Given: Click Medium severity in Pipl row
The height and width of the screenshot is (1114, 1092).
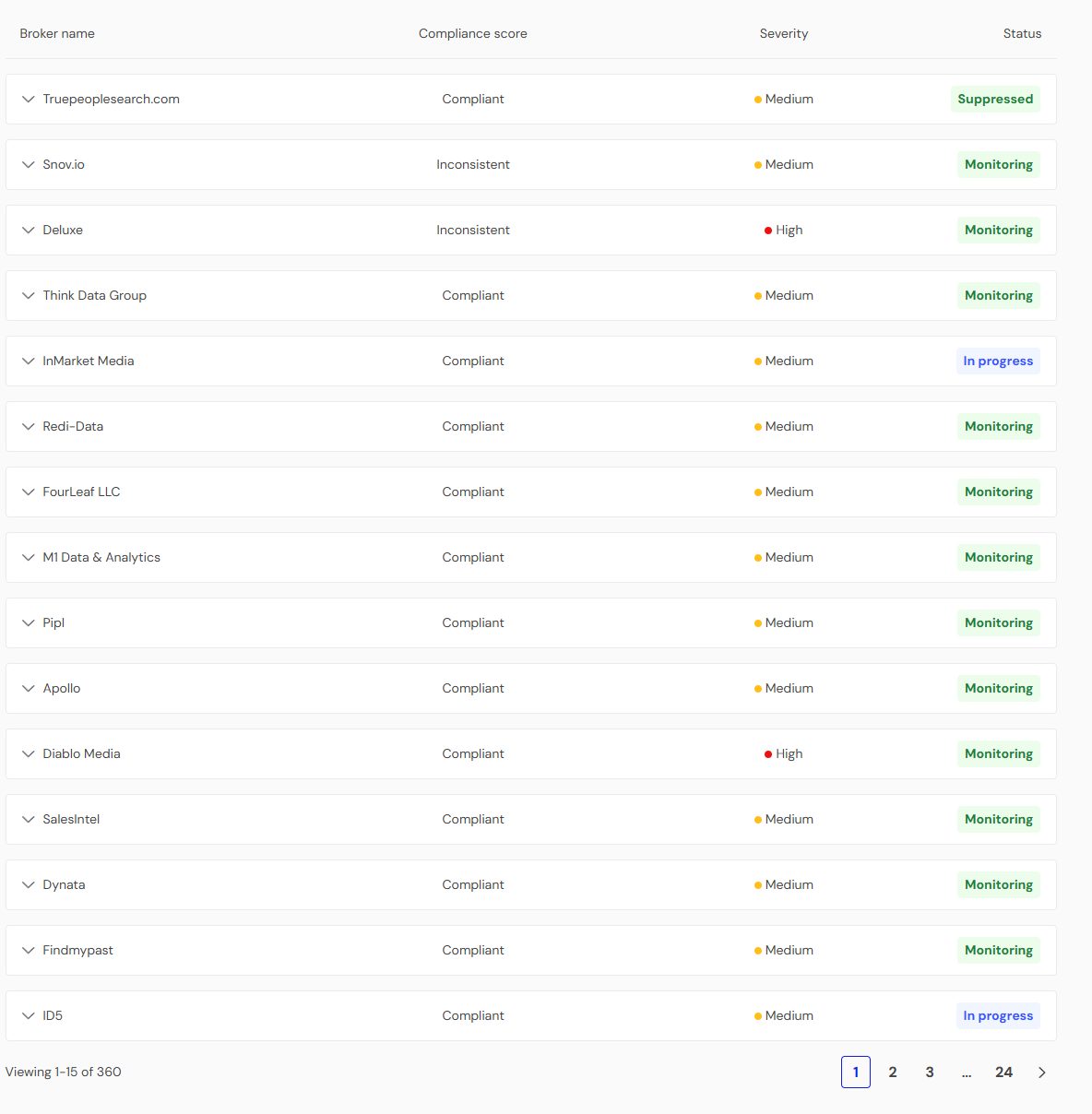Looking at the screenshot, I should (x=784, y=622).
